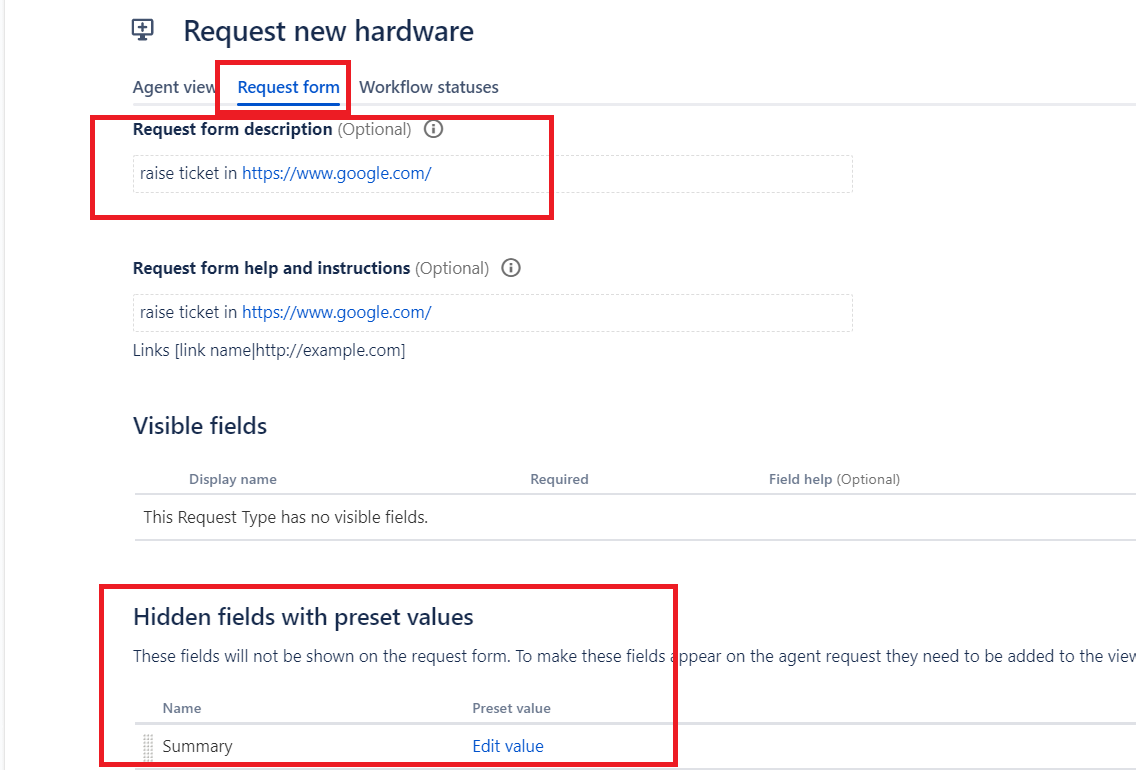Click Edit value for the Summary preset
This screenshot has width=1136, height=770.
pyautogui.click(x=507, y=745)
